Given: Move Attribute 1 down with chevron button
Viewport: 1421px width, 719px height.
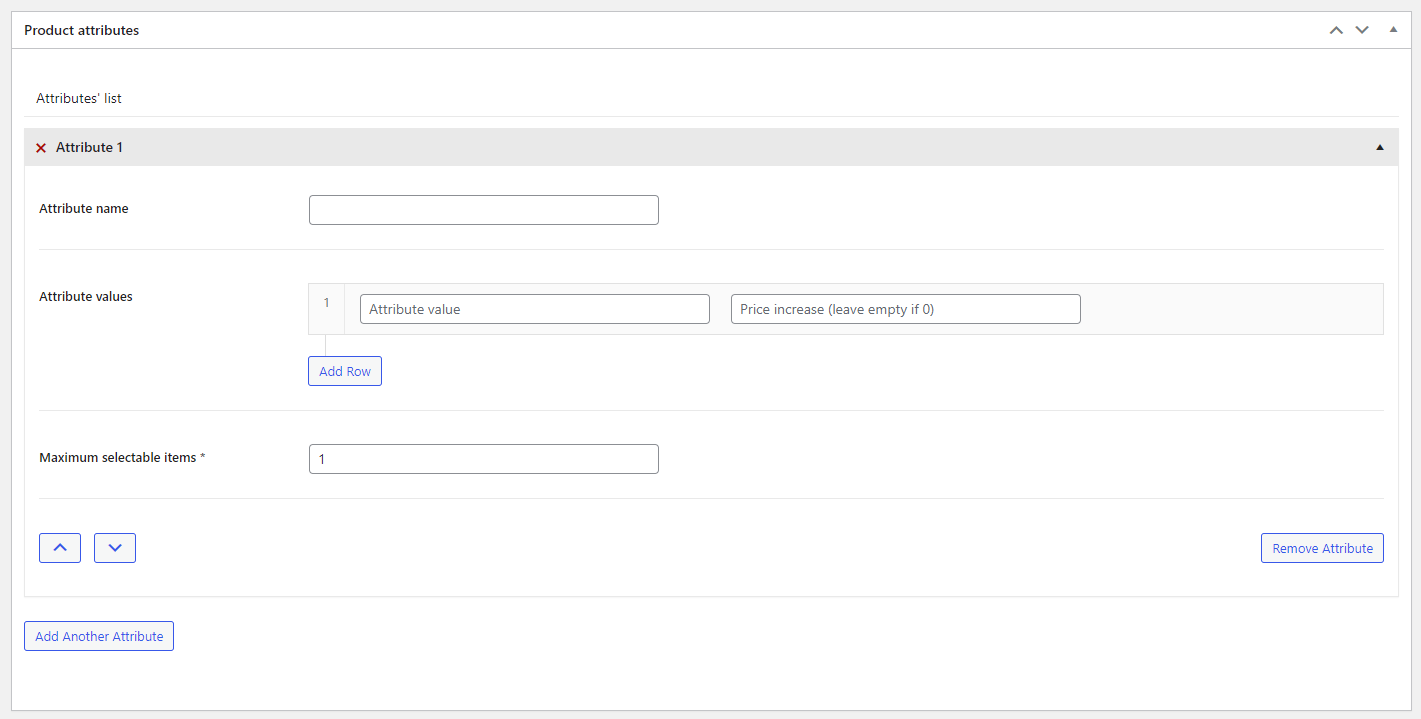Looking at the screenshot, I should (115, 548).
